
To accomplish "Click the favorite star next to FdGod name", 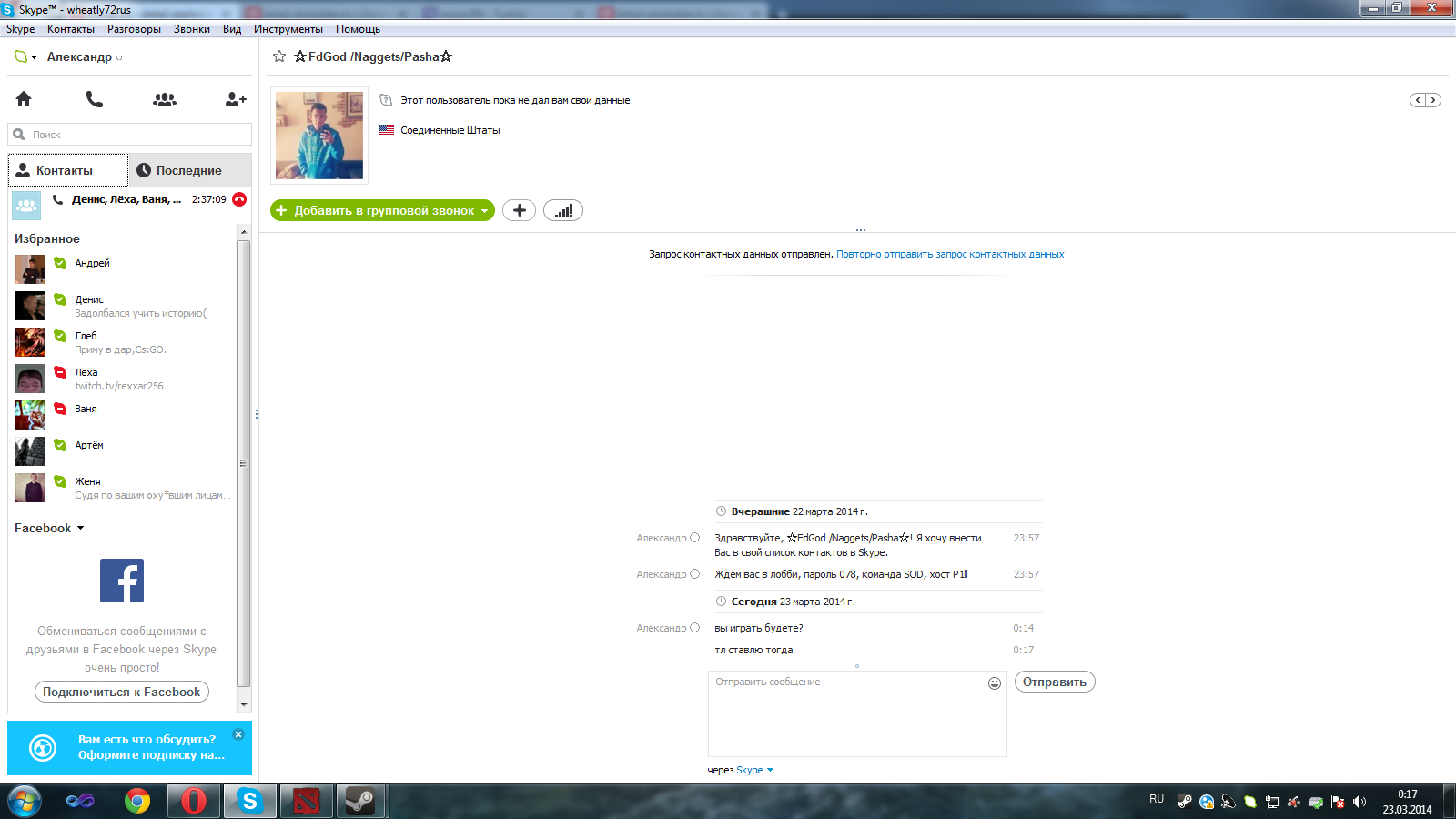I will [x=279, y=56].
